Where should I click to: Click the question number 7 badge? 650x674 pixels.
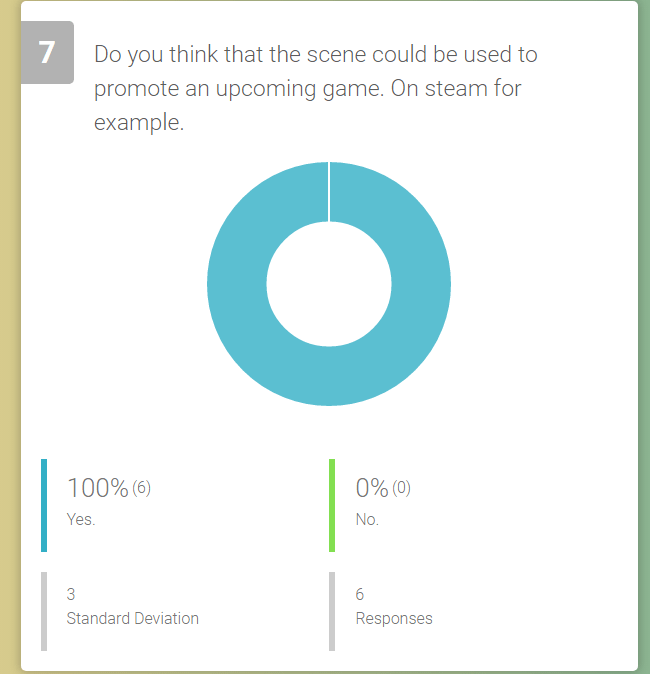pyautogui.click(x=47, y=52)
